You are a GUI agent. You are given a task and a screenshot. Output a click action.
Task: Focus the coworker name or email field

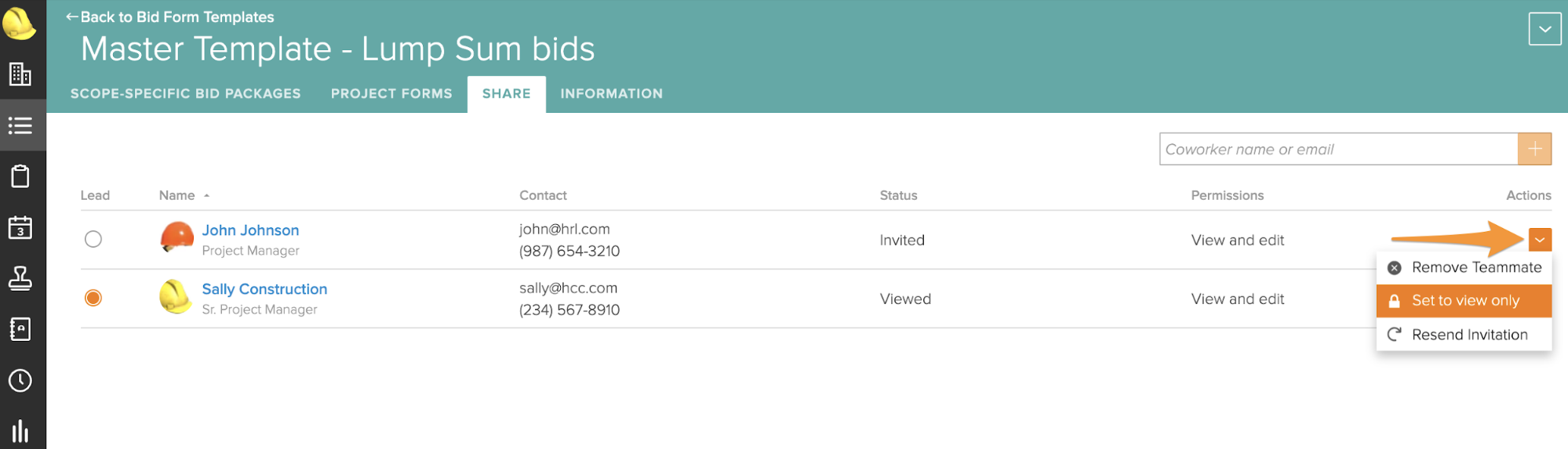[1338, 149]
